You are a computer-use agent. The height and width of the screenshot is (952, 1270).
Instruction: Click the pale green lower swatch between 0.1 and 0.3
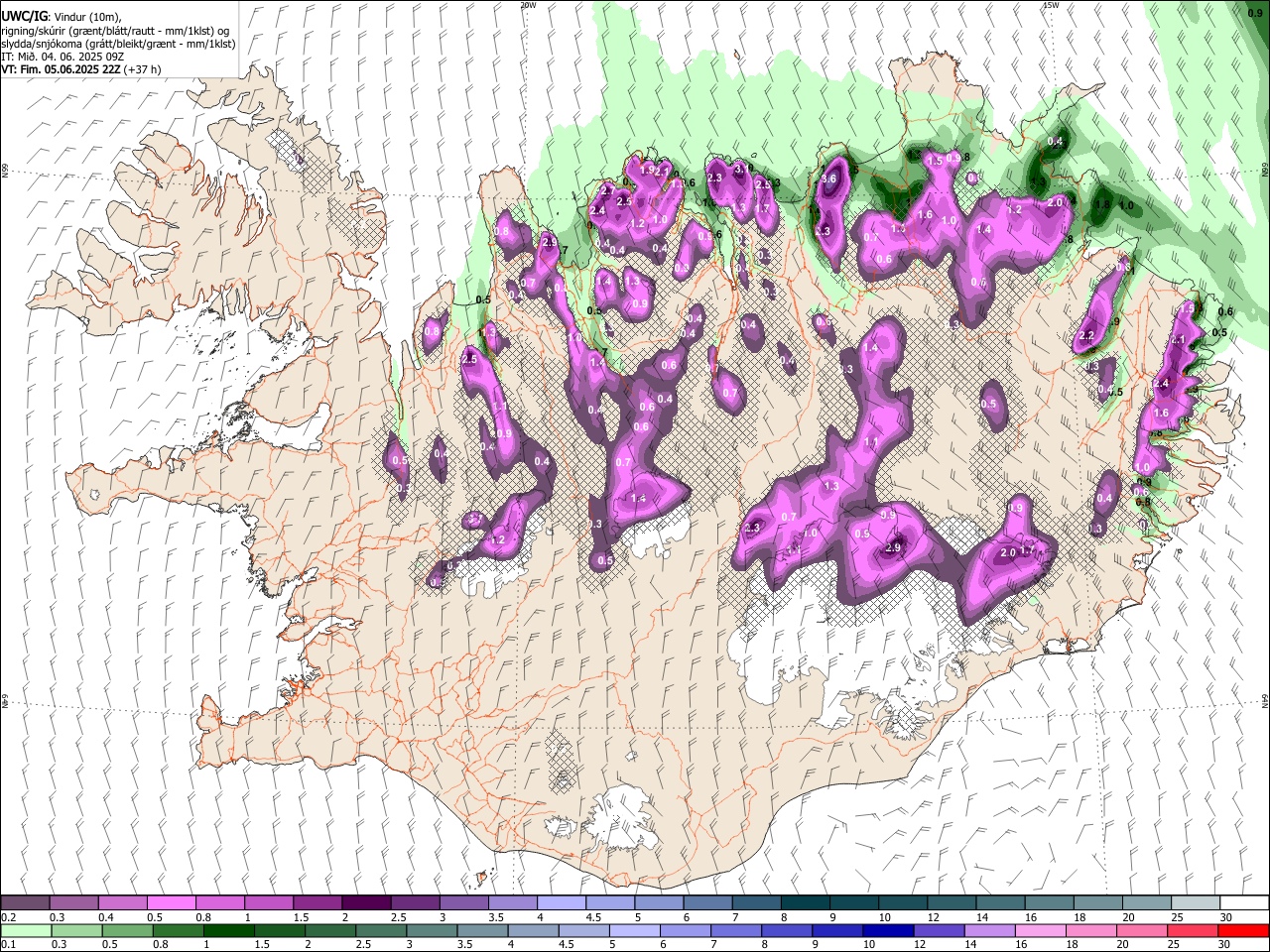[25, 930]
